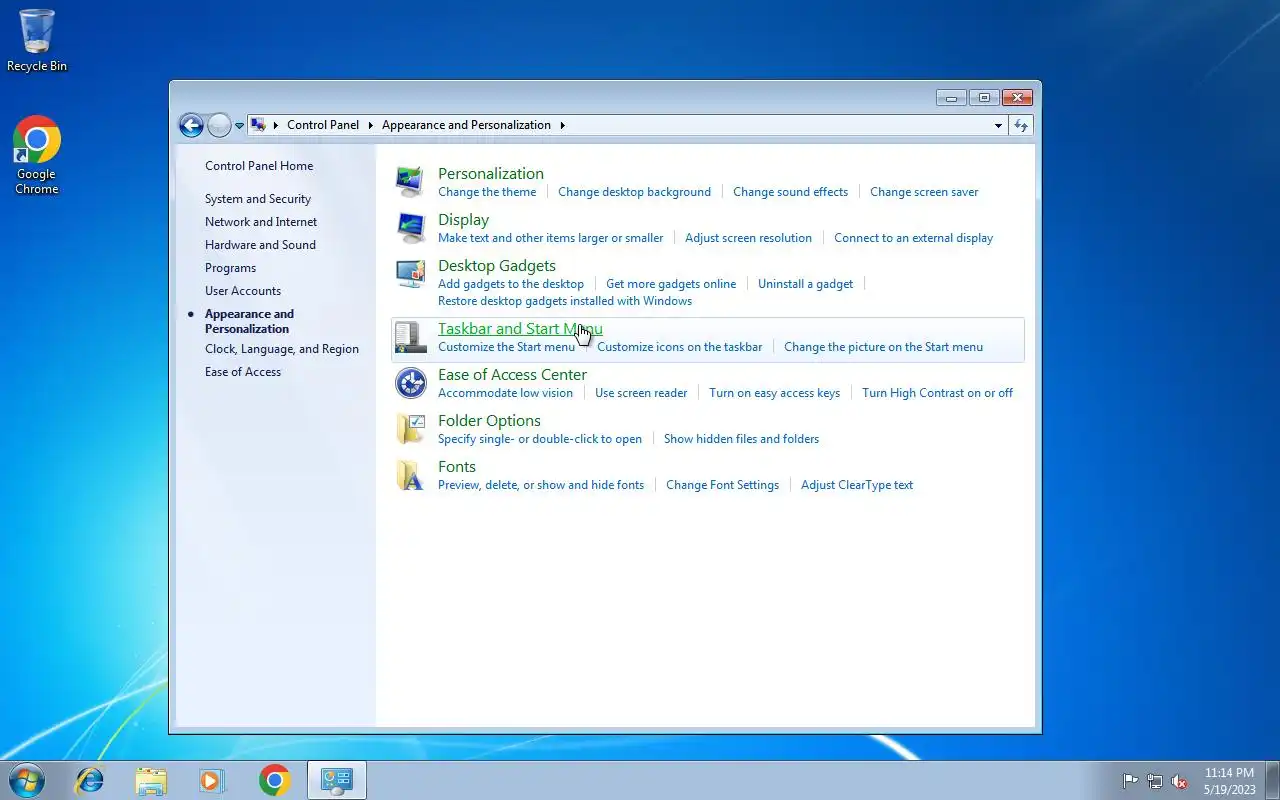Click Add gadgets to the desktop

click(x=511, y=284)
